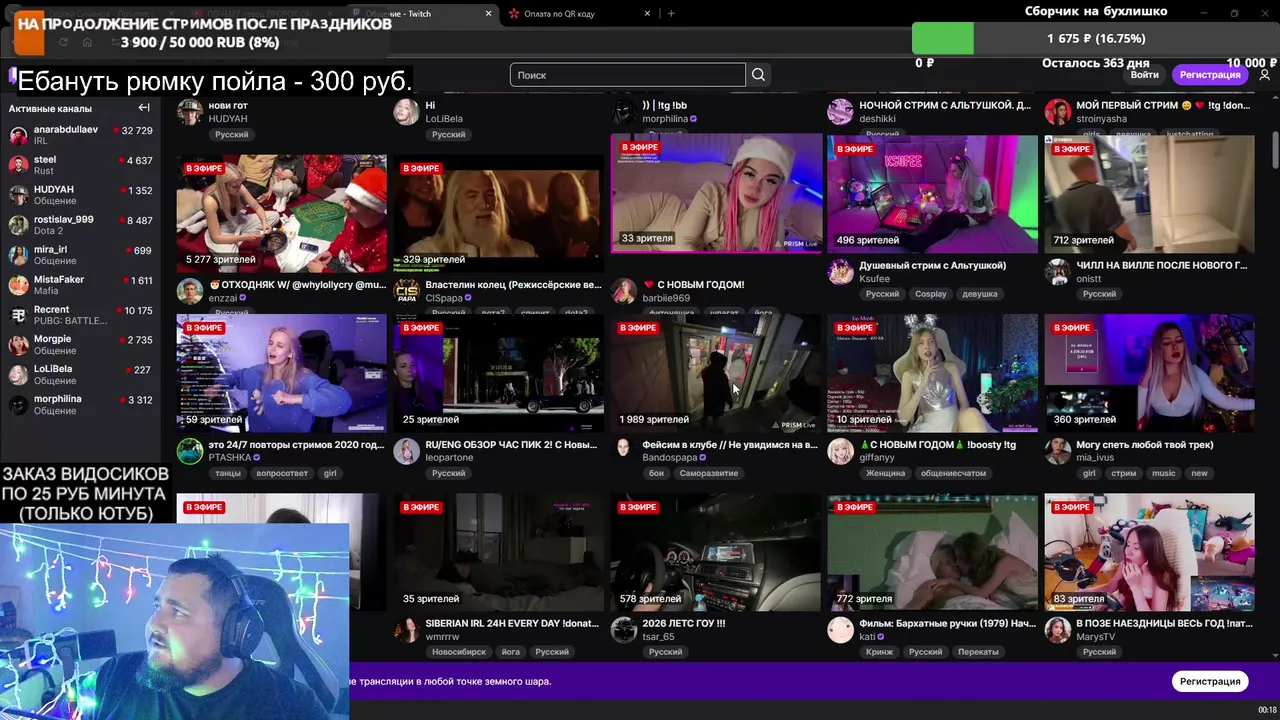Open Могу спеть любой твой трек title
Image resolution: width=1280 pixels, height=720 pixels.
[1145, 445]
